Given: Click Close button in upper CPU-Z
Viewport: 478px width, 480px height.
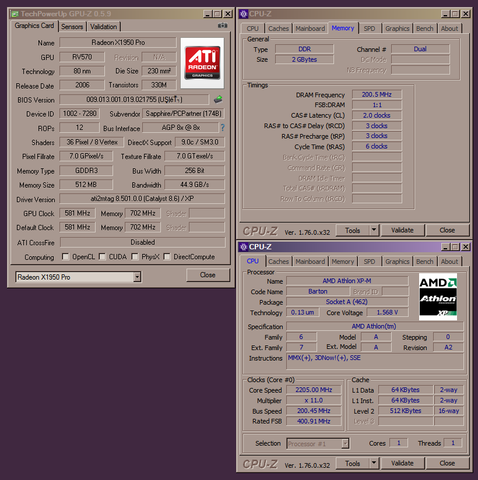Looking at the screenshot, I should coord(447,230).
